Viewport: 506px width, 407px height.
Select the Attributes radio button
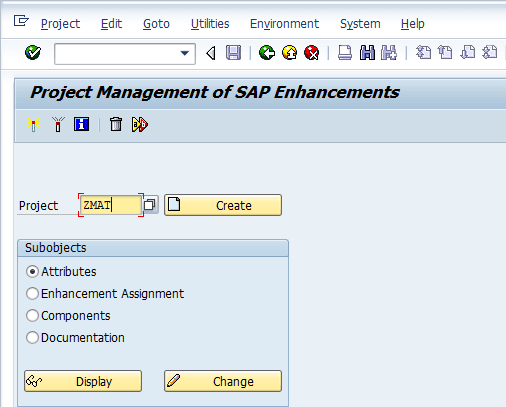(32, 272)
